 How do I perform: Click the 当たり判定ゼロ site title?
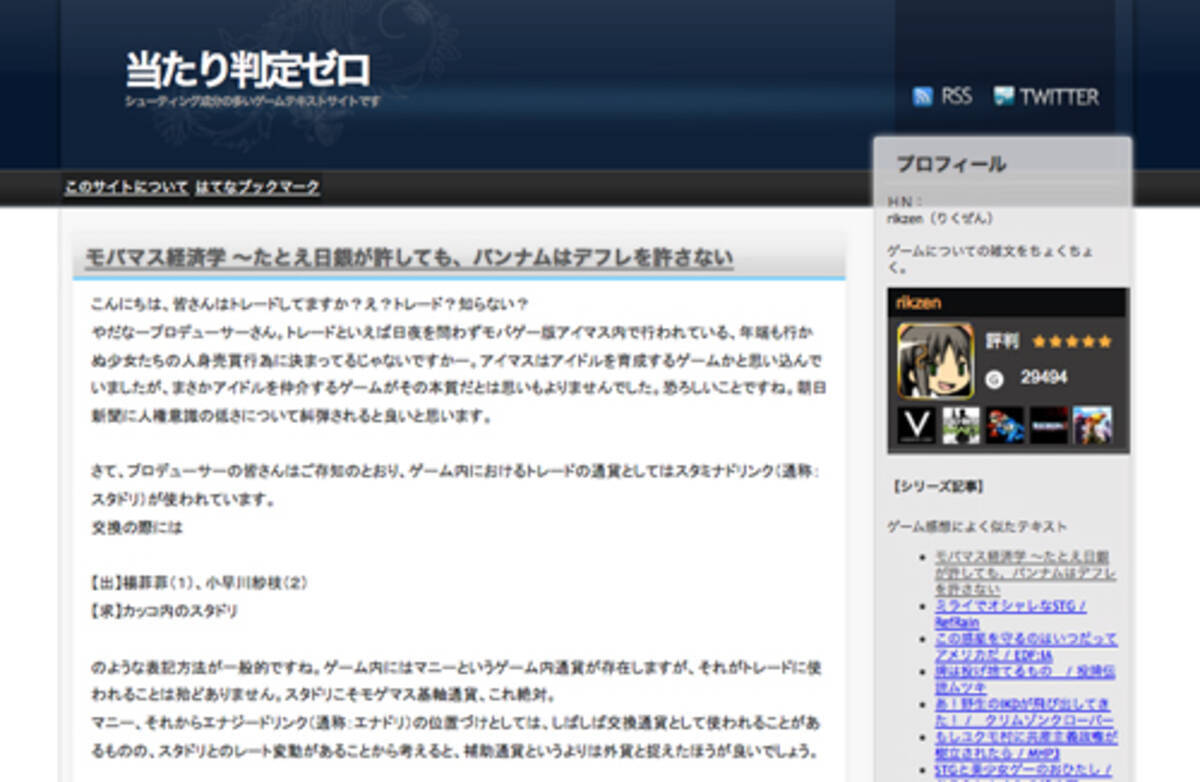pyautogui.click(x=247, y=70)
